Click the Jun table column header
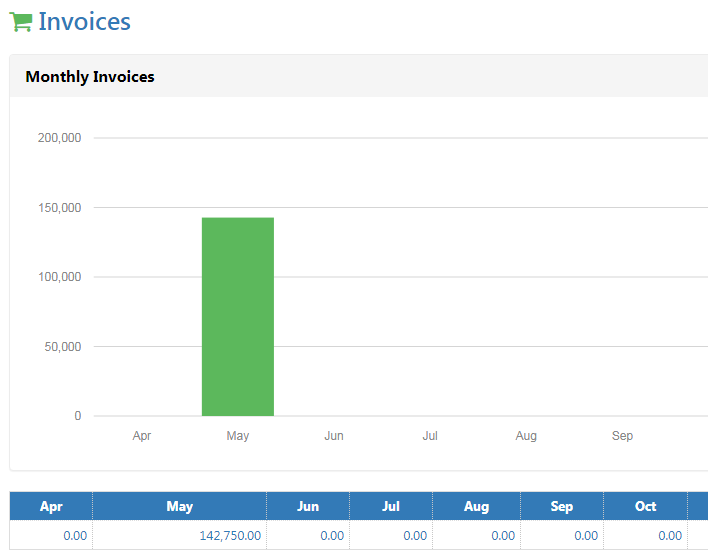Image resolution: width=708 pixels, height=558 pixels. pyautogui.click(x=308, y=506)
